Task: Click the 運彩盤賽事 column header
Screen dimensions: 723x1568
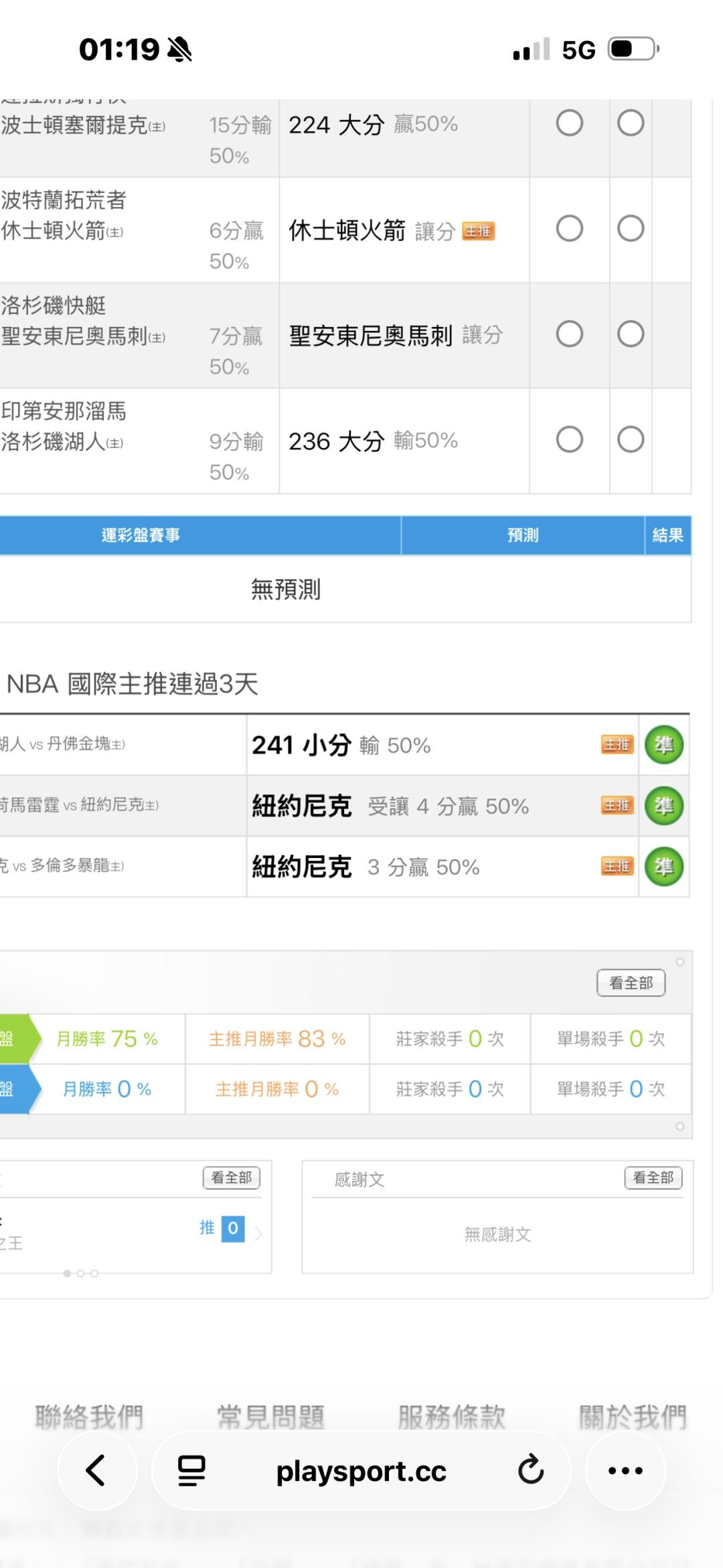Action: (141, 535)
